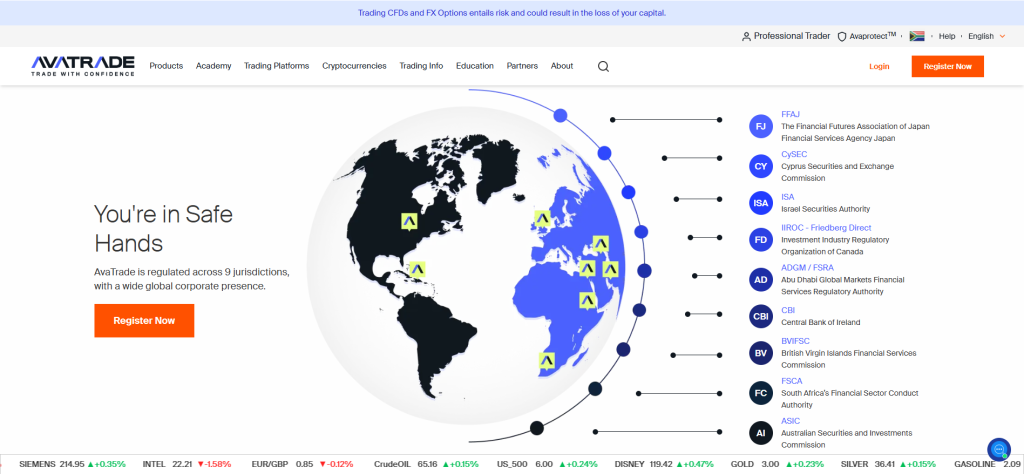The image size is (1024, 474).
Task: Open the ISA regulator link
Action: click(788, 197)
